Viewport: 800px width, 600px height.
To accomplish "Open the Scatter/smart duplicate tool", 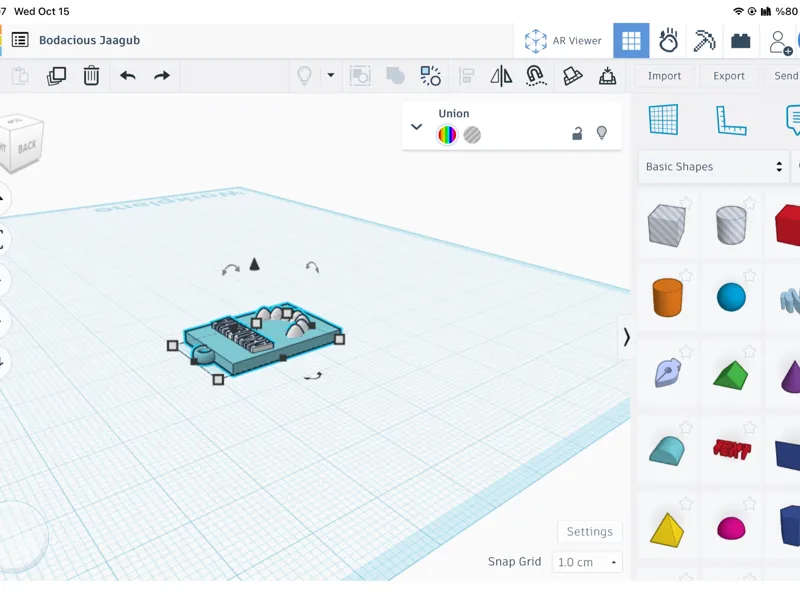I will pyautogui.click(x=430, y=76).
